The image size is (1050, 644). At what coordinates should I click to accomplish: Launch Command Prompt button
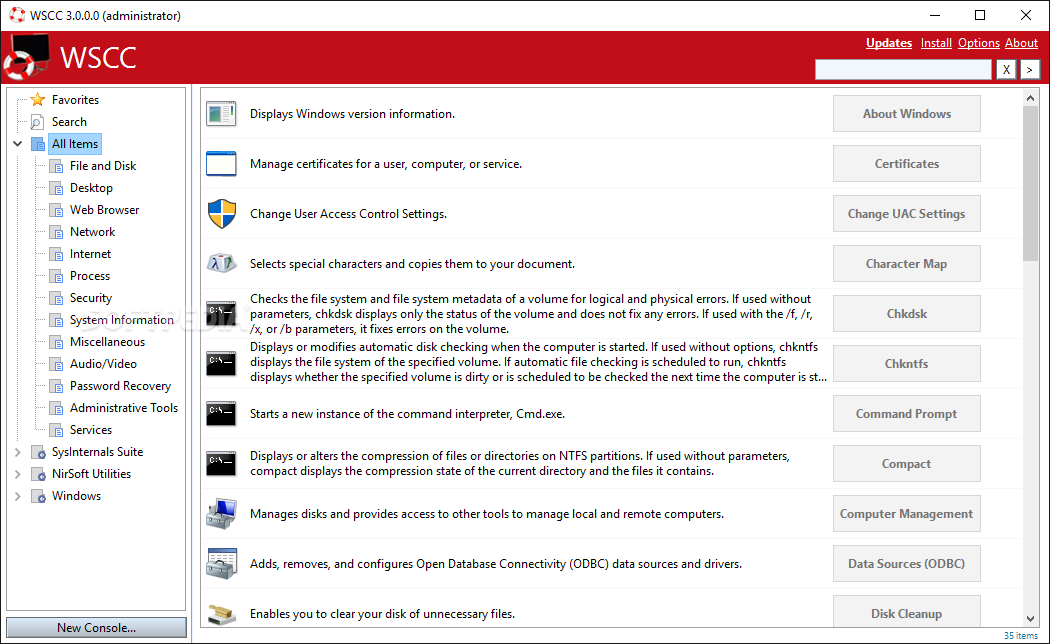[907, 414]
